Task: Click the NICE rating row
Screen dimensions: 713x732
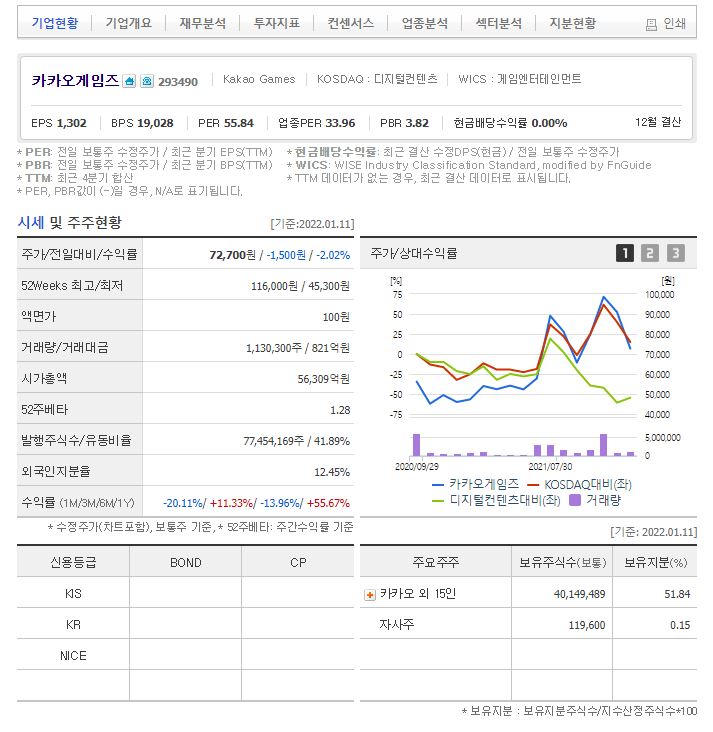Action: 185,655
